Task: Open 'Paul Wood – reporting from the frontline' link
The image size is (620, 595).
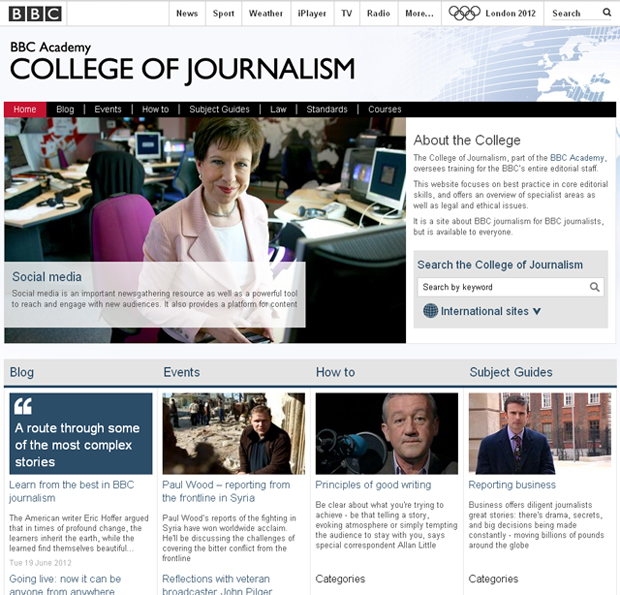Action: (x=226, y=491)
